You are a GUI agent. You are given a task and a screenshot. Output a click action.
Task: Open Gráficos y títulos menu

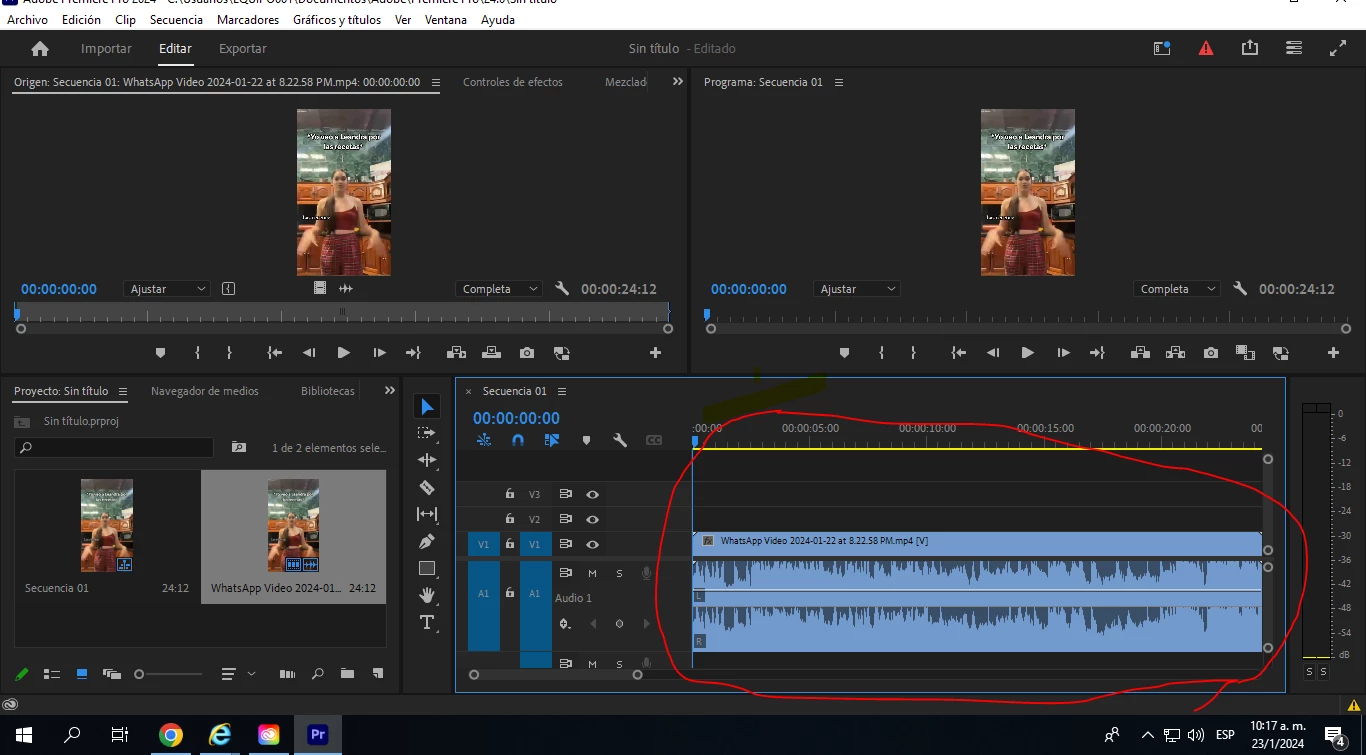(x=337, y=19)
